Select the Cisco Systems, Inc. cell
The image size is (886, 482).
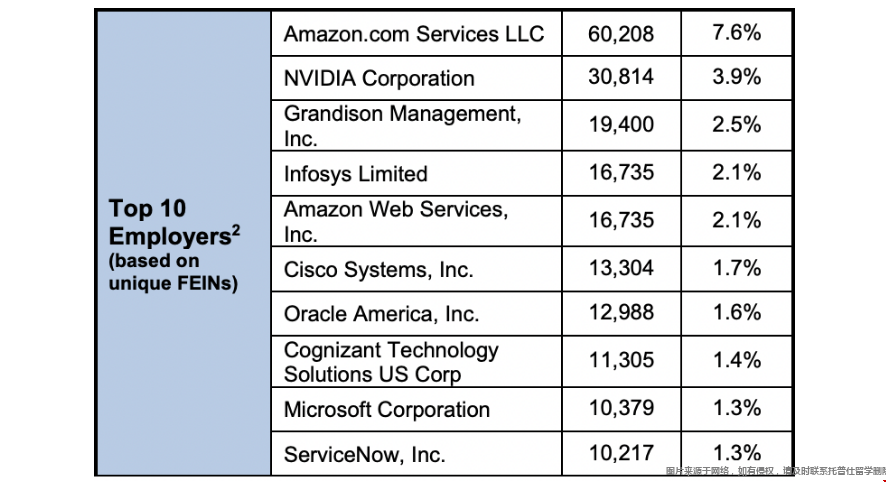(x=378, y=269)
